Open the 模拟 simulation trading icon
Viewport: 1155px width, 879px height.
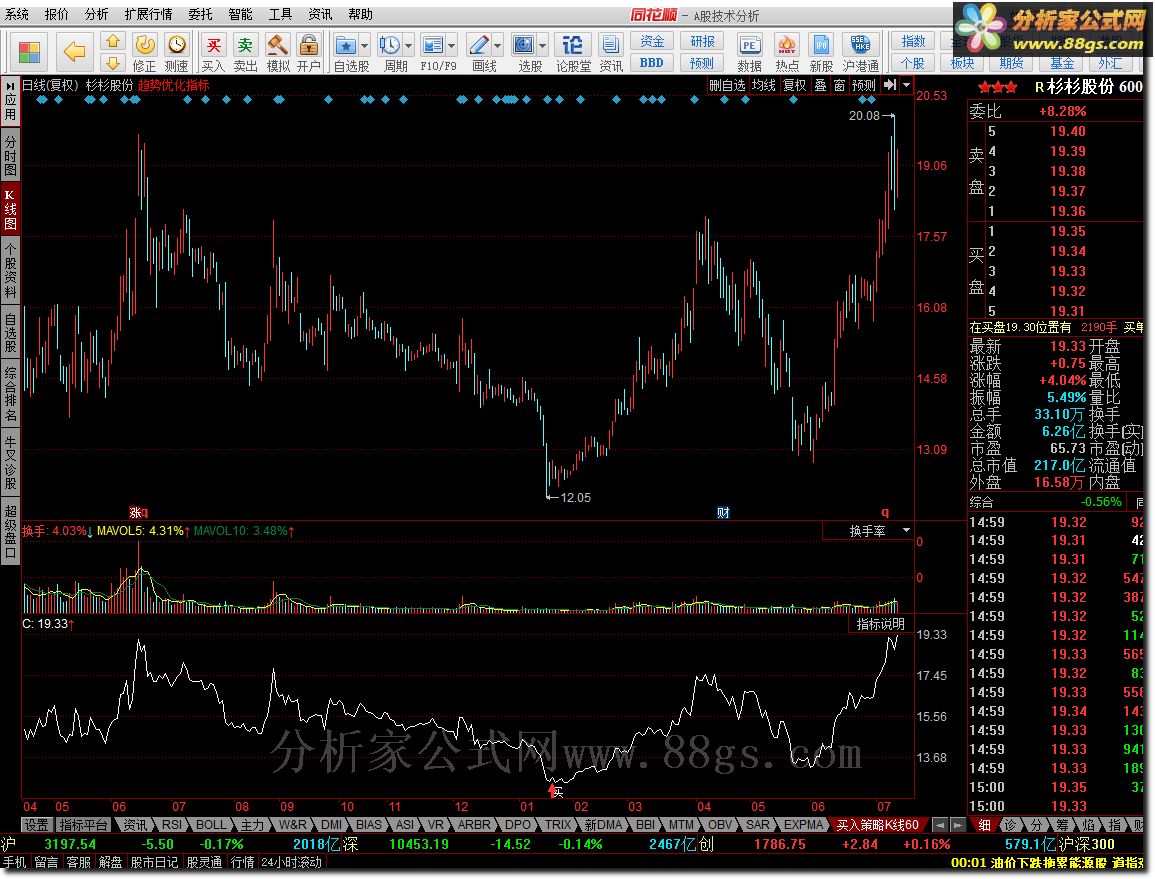278,53
